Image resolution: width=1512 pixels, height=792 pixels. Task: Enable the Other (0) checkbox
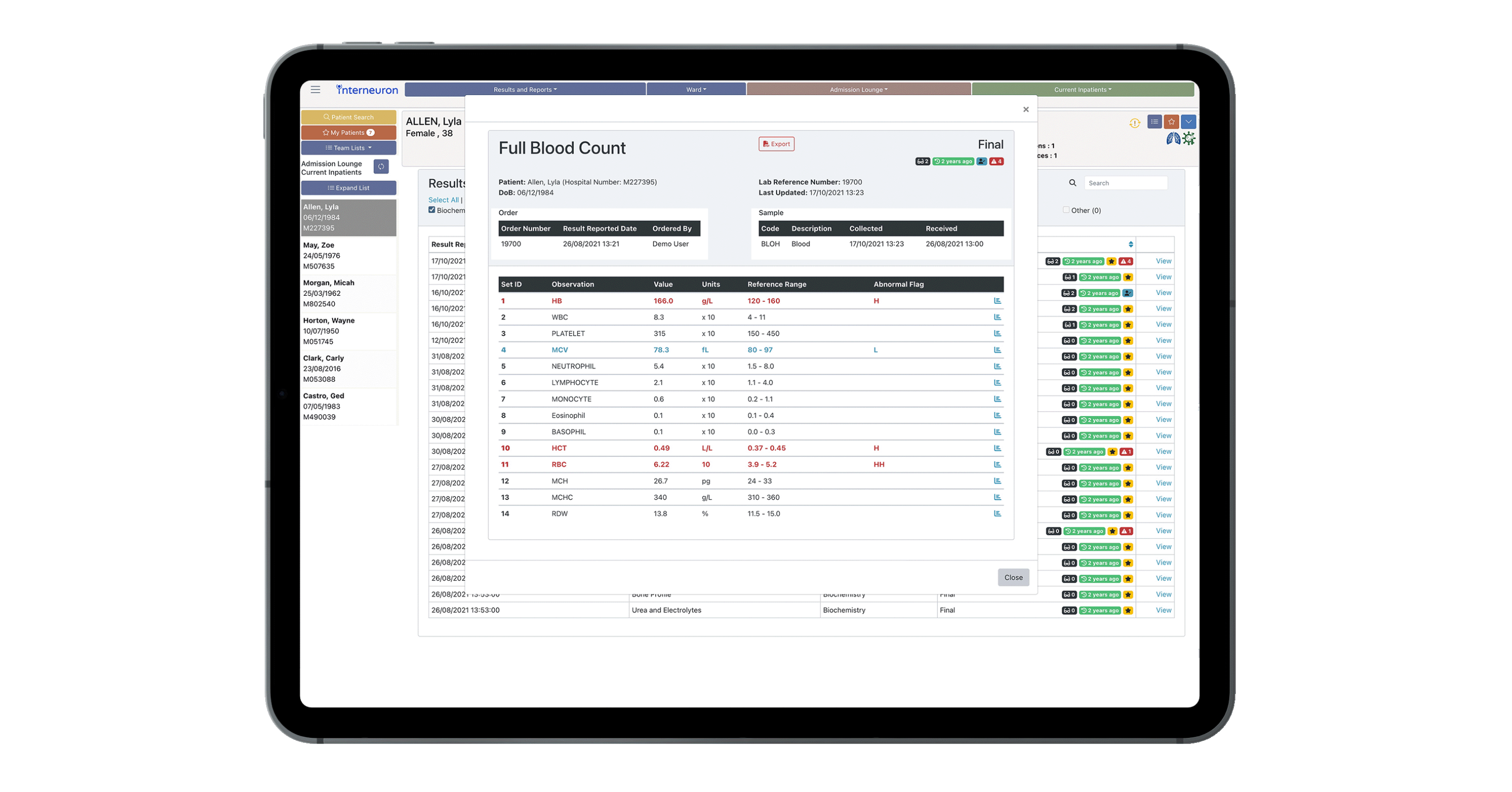(1066, 209)
